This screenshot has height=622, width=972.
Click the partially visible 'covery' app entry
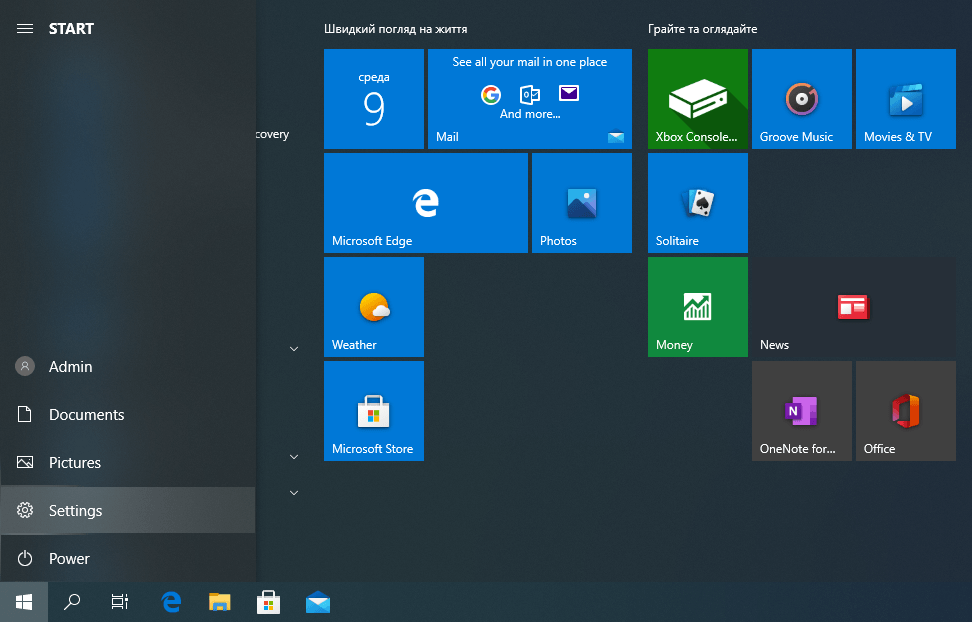272,134
